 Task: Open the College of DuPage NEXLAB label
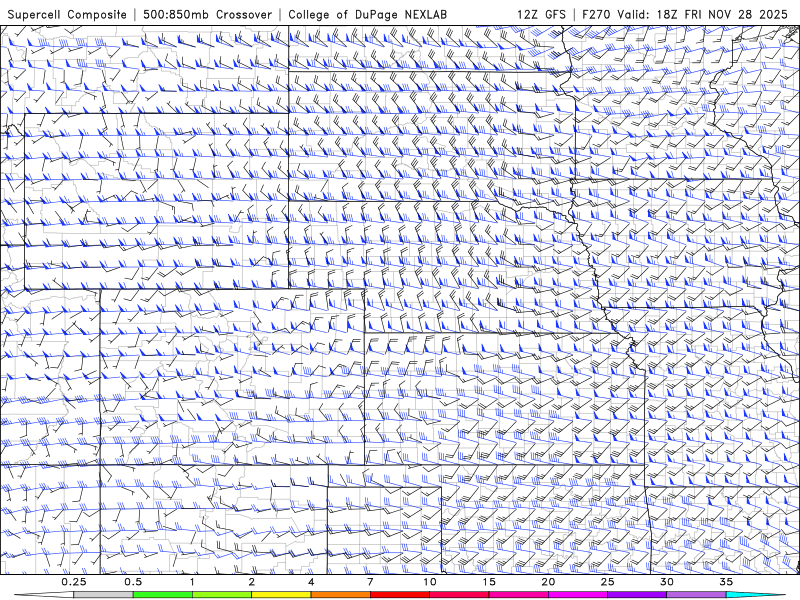point(367,14)
